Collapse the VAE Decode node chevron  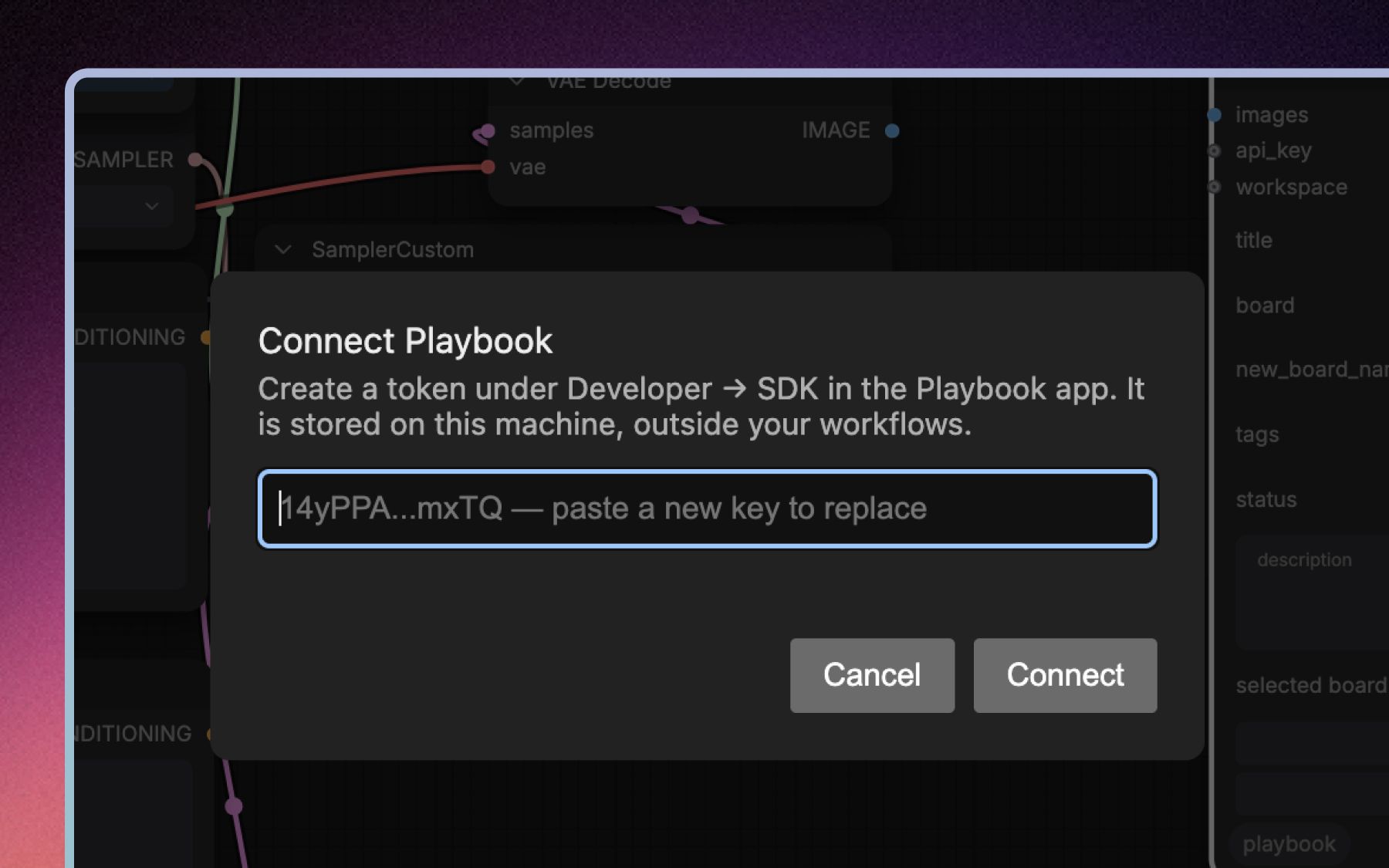[x=517, y=81]
